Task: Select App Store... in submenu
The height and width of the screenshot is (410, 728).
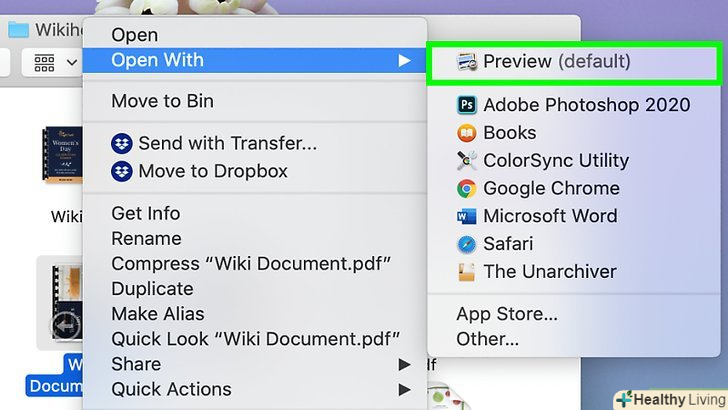Action: [574, 314]
